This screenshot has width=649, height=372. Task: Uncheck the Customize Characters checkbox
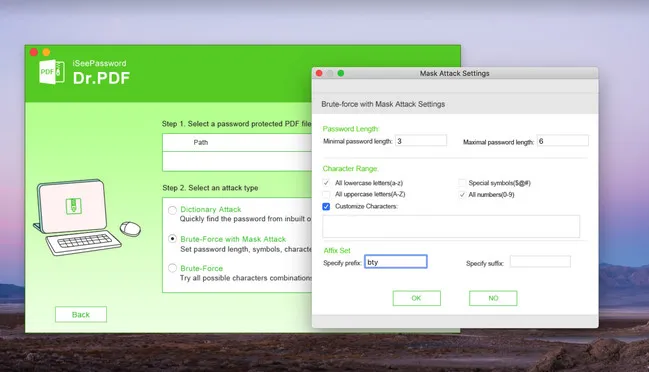326,206
